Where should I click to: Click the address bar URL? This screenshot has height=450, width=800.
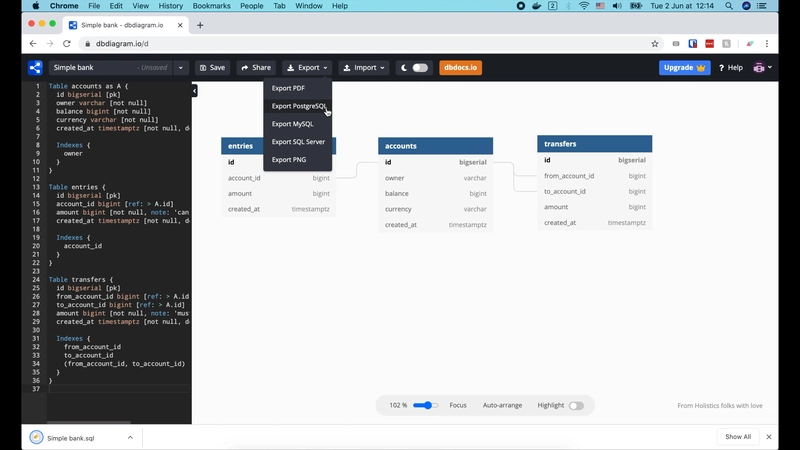point(122,44)
